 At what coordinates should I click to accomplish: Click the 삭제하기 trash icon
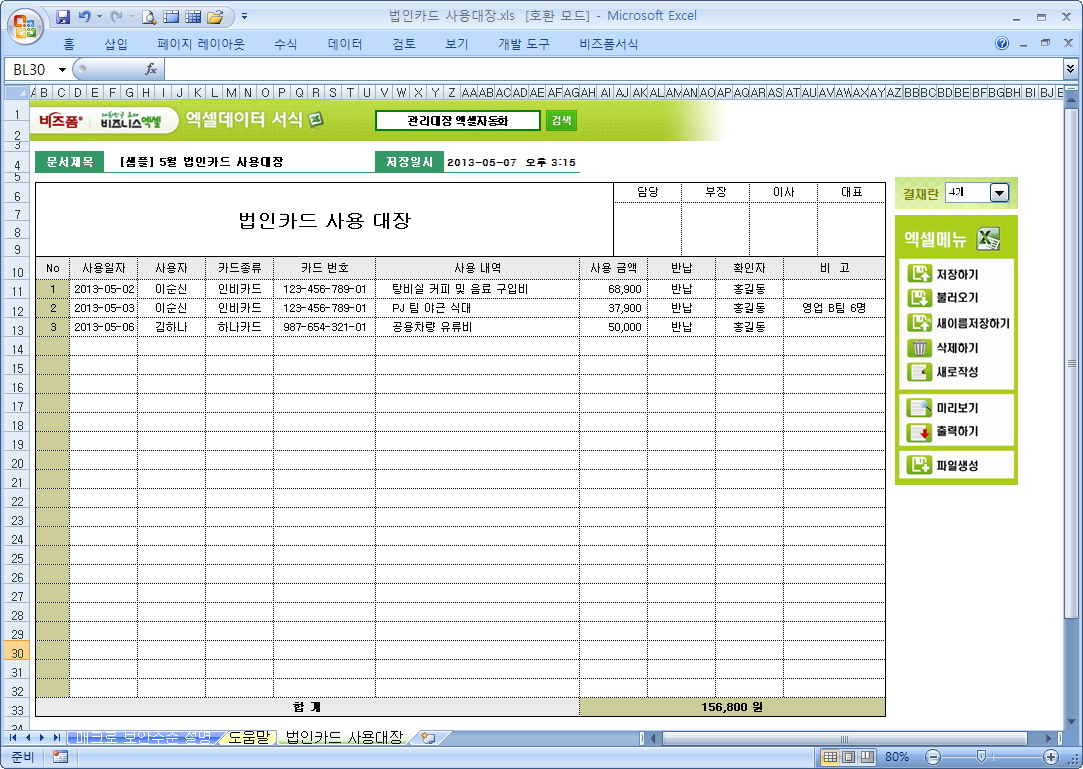tap(918, 348)
